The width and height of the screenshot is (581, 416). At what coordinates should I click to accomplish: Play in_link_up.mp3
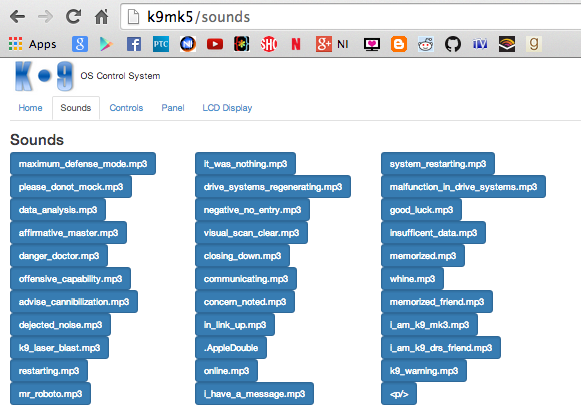pos(235,324)
